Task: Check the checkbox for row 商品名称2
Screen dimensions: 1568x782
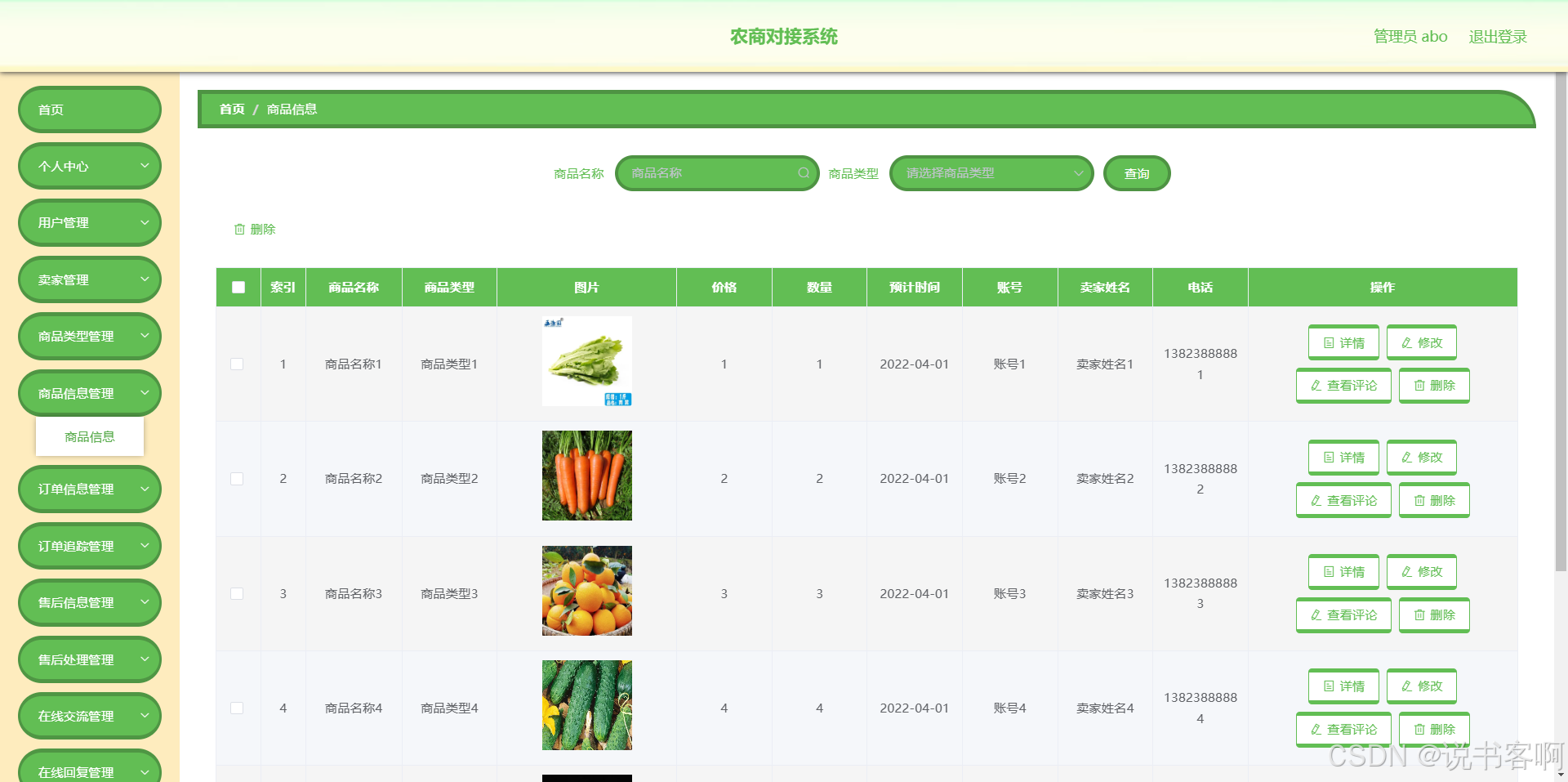Action: coord(237,479)
